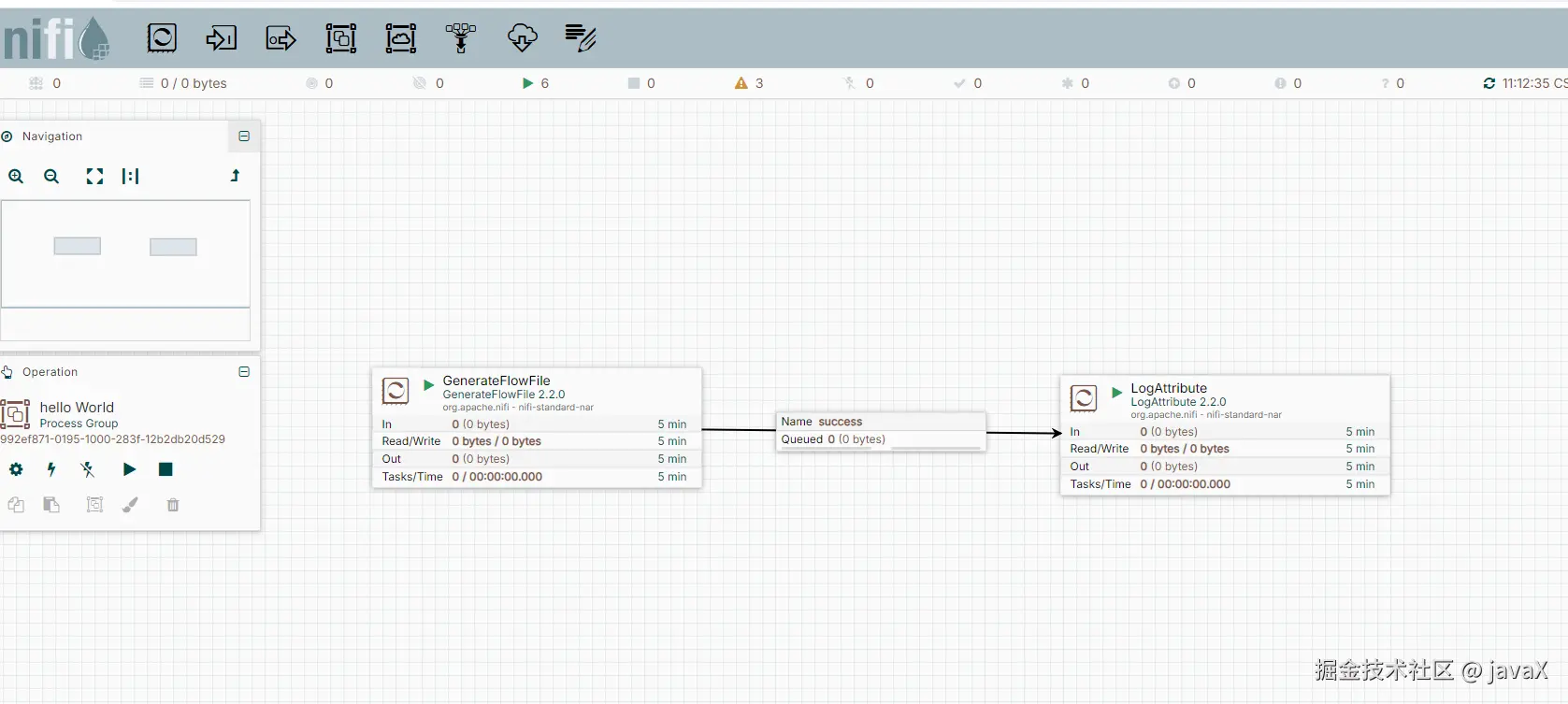Image resolution: width=1568 pixels, height=704 pixels.
Task: Collapse the Navigation panel
Action: (244, 136)
